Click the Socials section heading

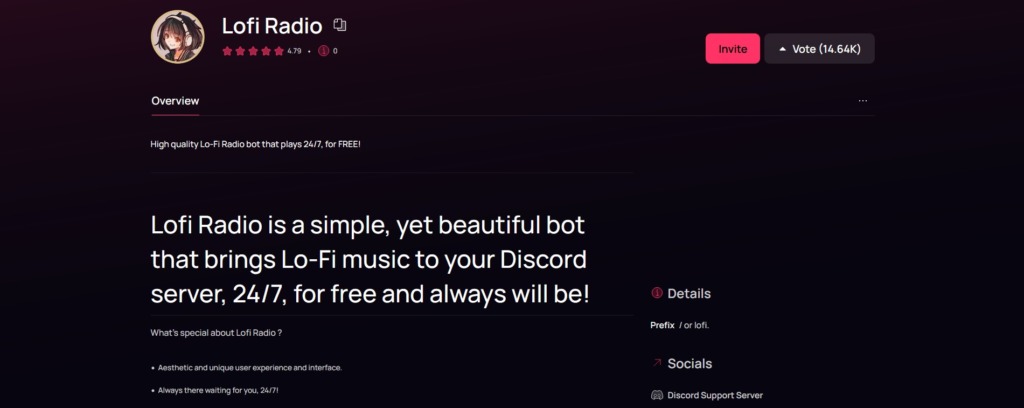pos(690,364)
